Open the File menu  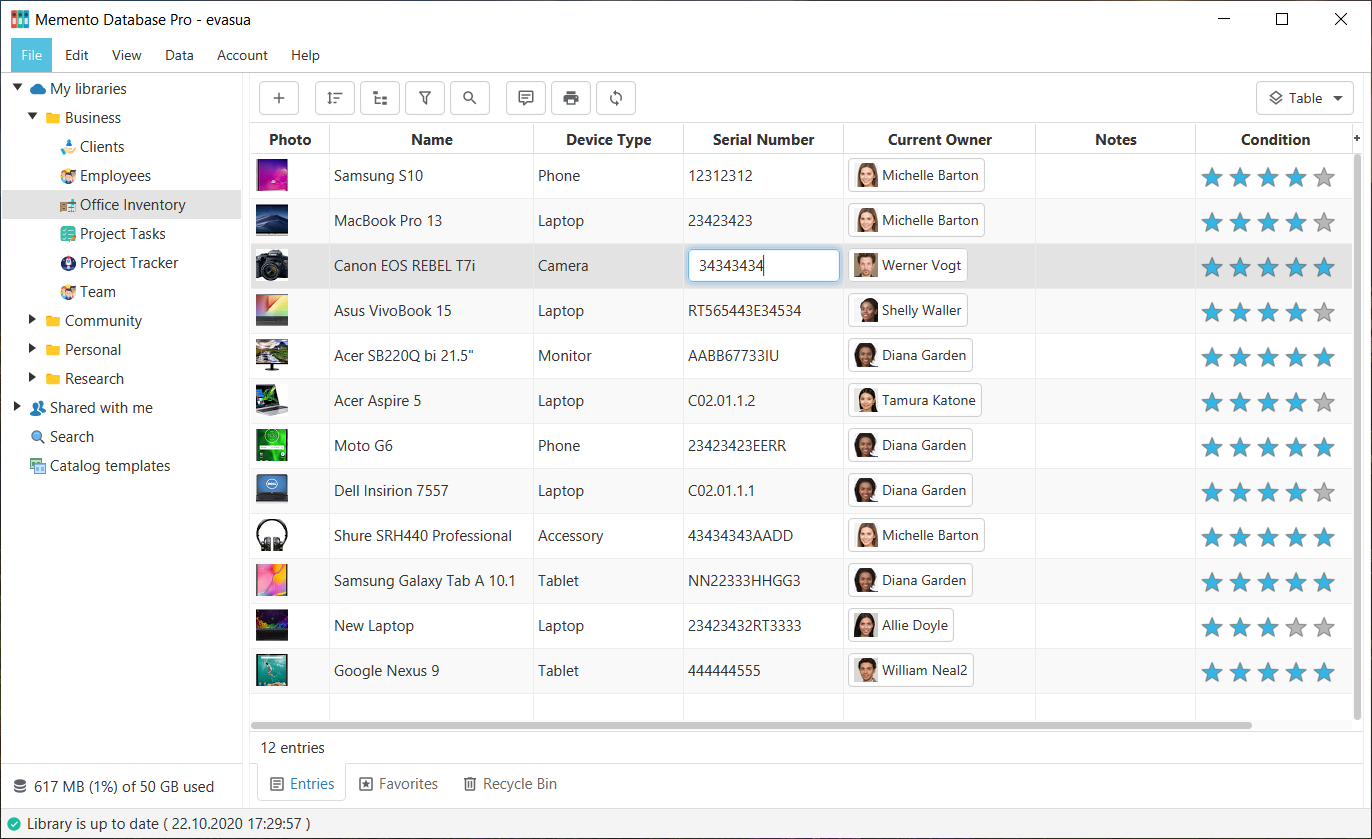click(32, 55)
